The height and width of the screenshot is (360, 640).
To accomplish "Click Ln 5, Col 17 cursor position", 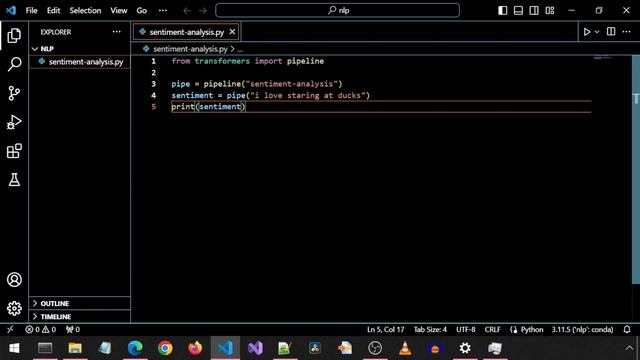I will [385, 329].
